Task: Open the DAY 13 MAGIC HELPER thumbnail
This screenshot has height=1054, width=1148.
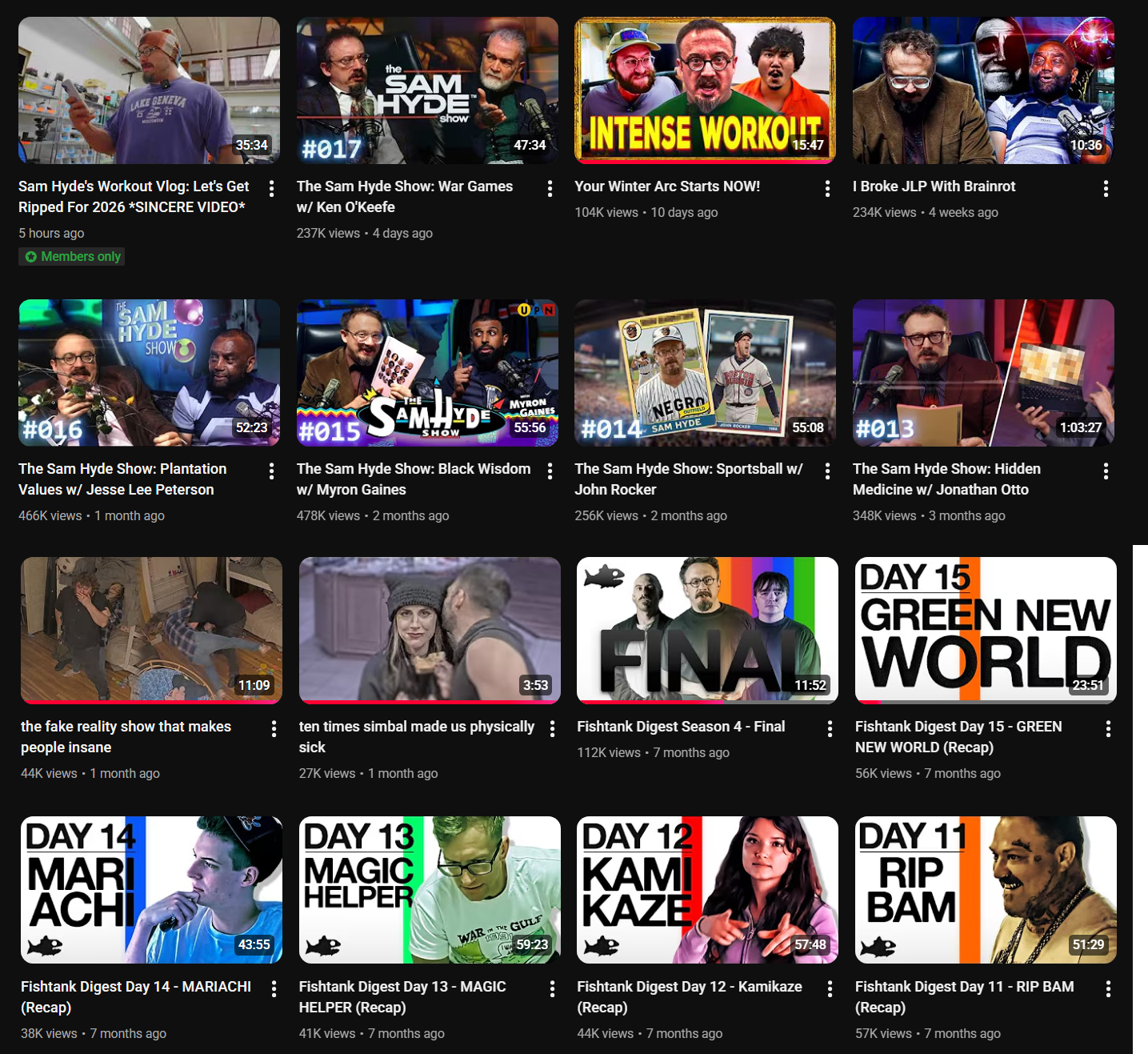Action: coord(430,890)
